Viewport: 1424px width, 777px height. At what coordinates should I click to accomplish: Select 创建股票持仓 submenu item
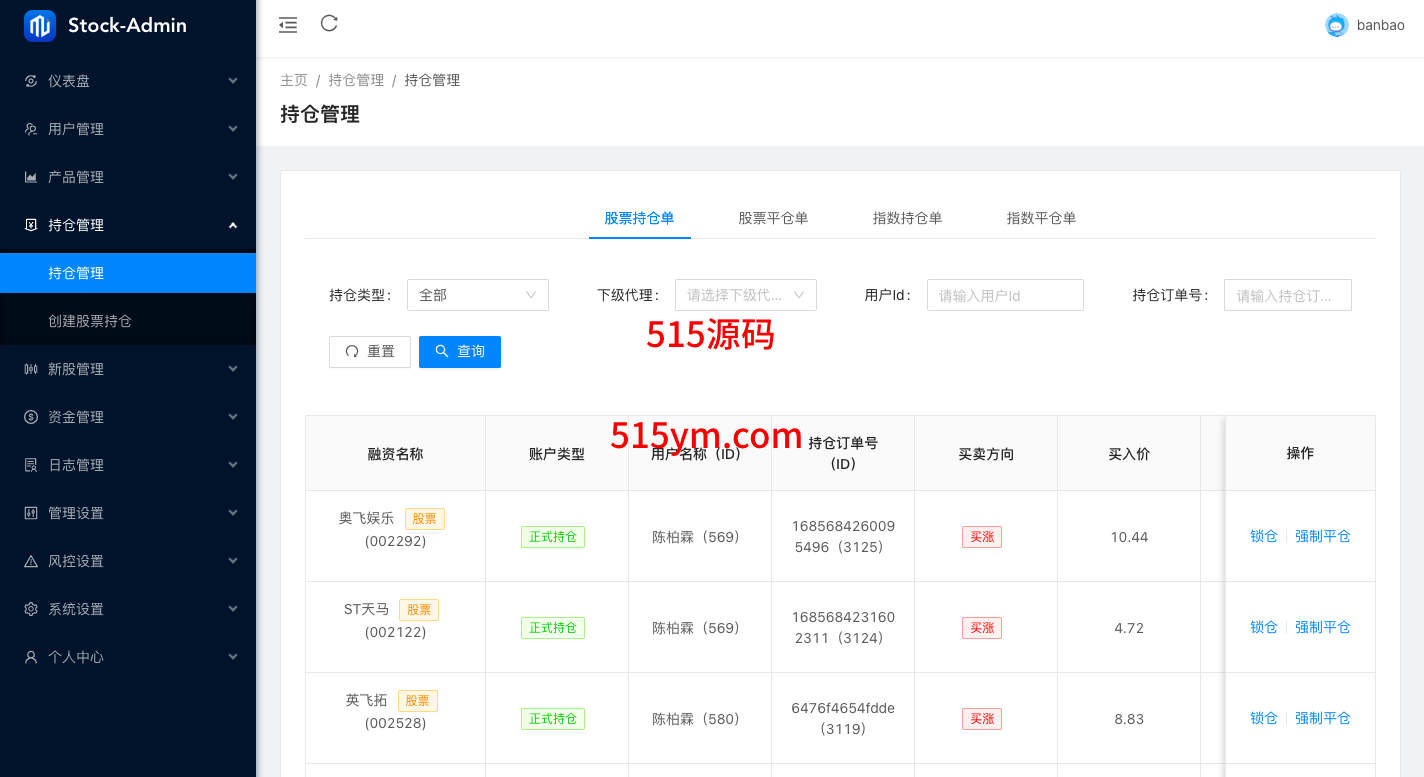tap(90, 321)
